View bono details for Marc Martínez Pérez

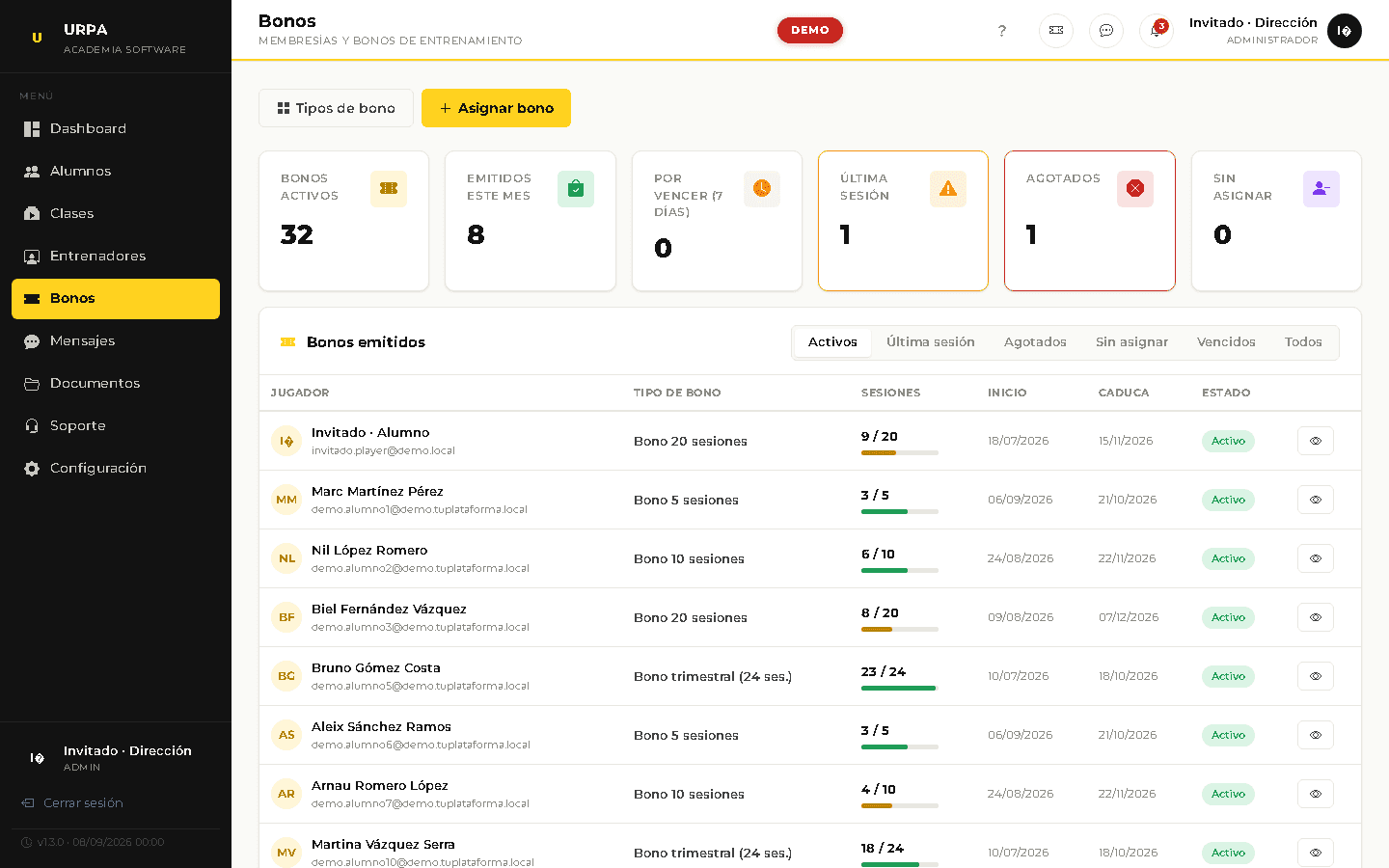click(1316, 500)
